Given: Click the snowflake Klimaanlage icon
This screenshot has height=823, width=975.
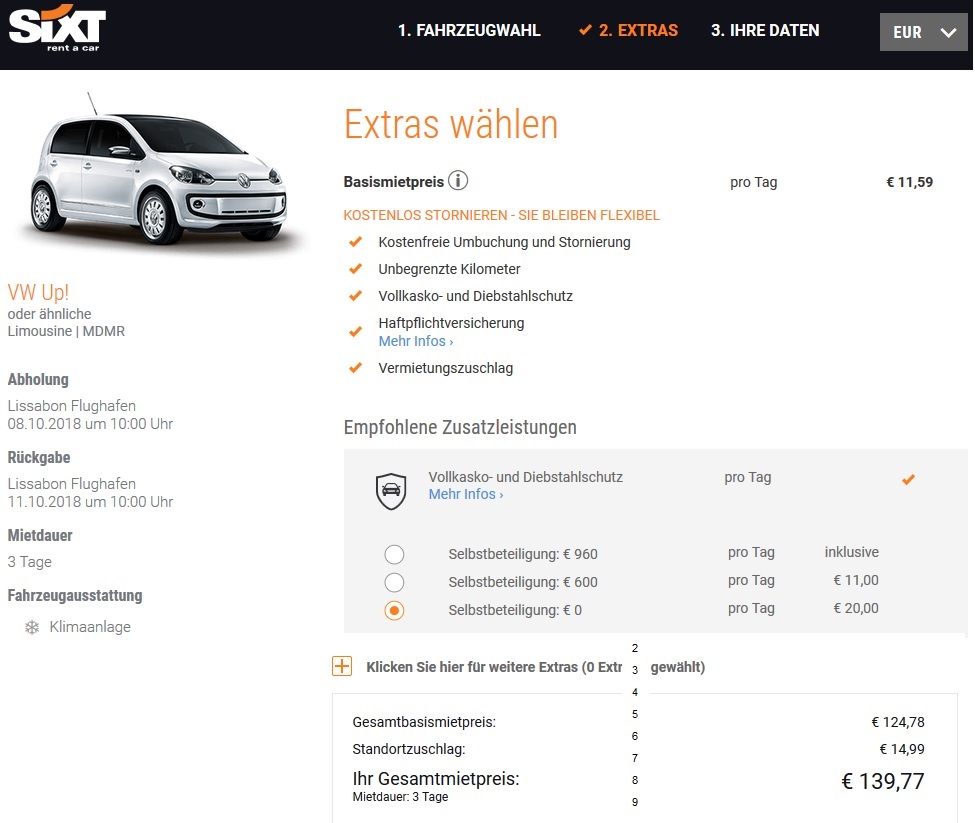Looking at the screenshot, I should click(x=30, y=627).
